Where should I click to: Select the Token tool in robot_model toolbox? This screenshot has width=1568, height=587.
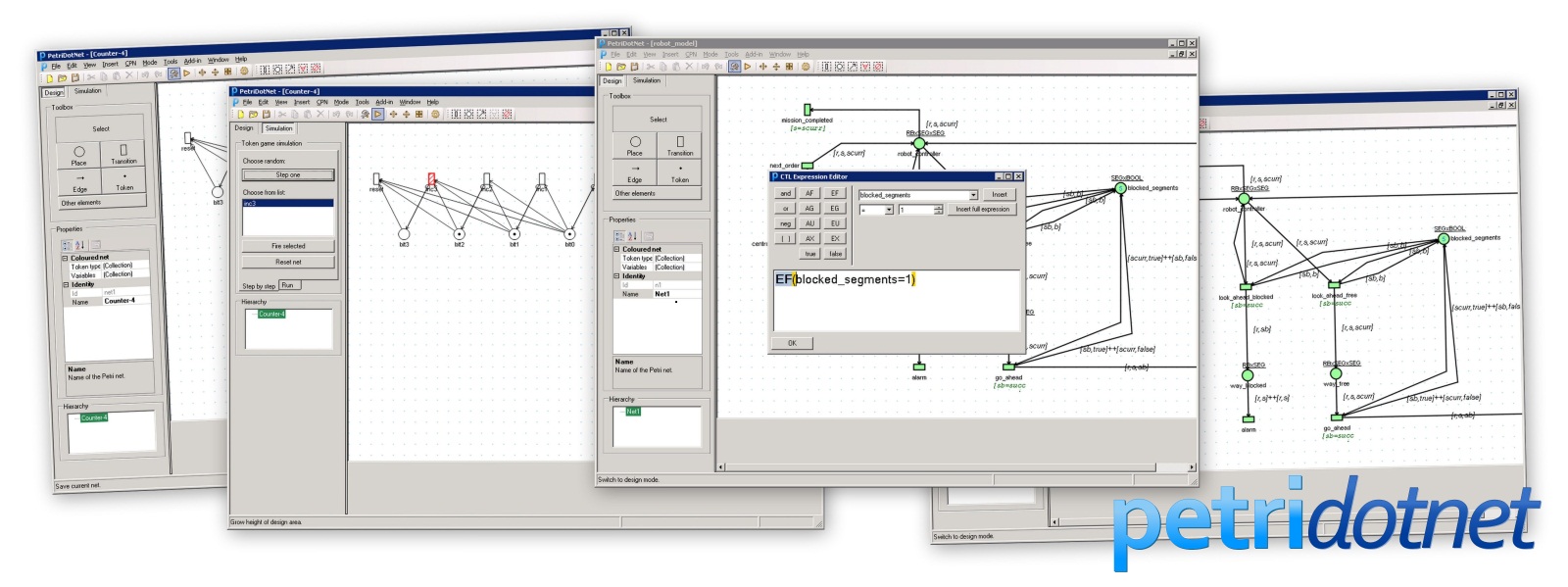coord(680,172)
